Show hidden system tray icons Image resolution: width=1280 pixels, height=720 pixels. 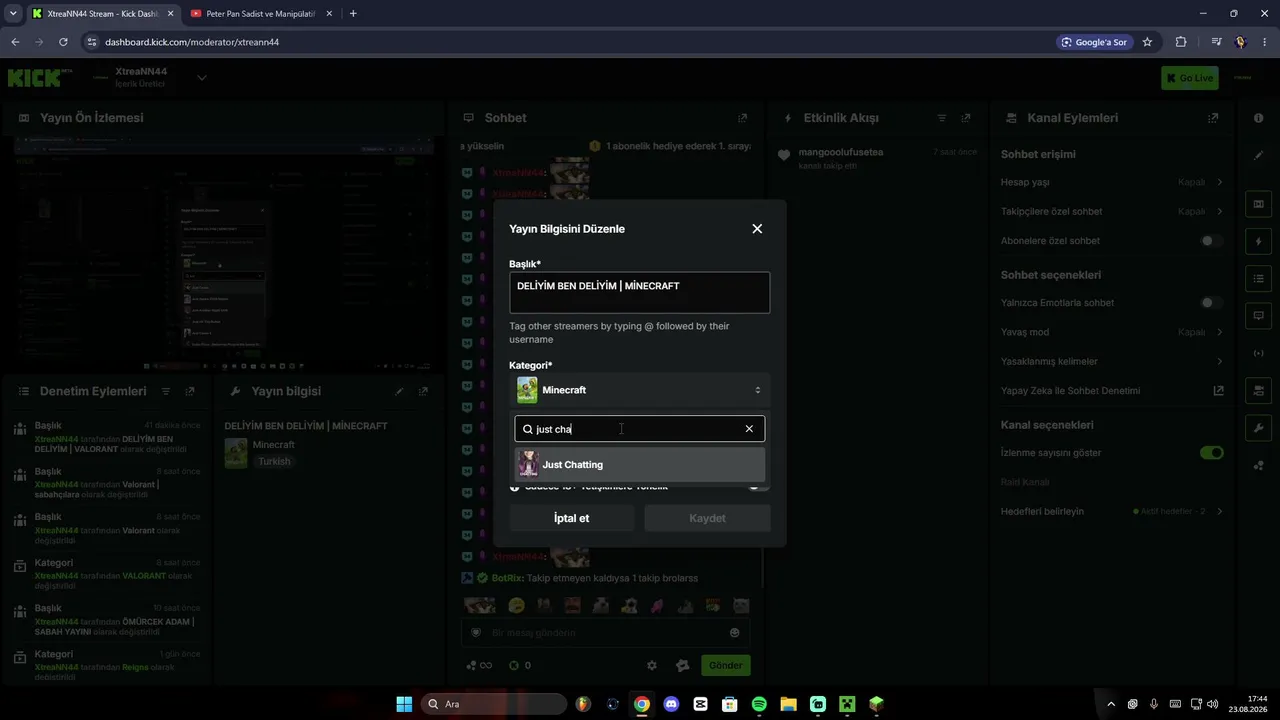point(1111,704)
